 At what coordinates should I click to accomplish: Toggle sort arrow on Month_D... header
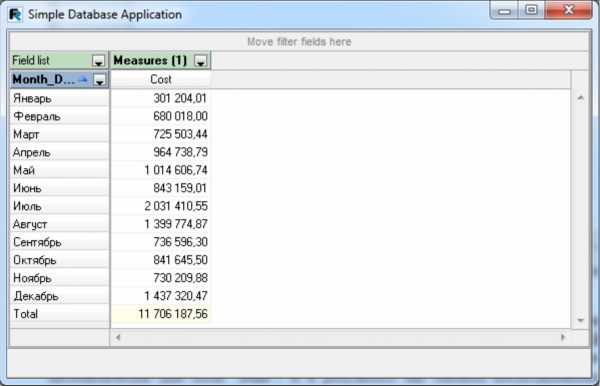tap(83, 79)
